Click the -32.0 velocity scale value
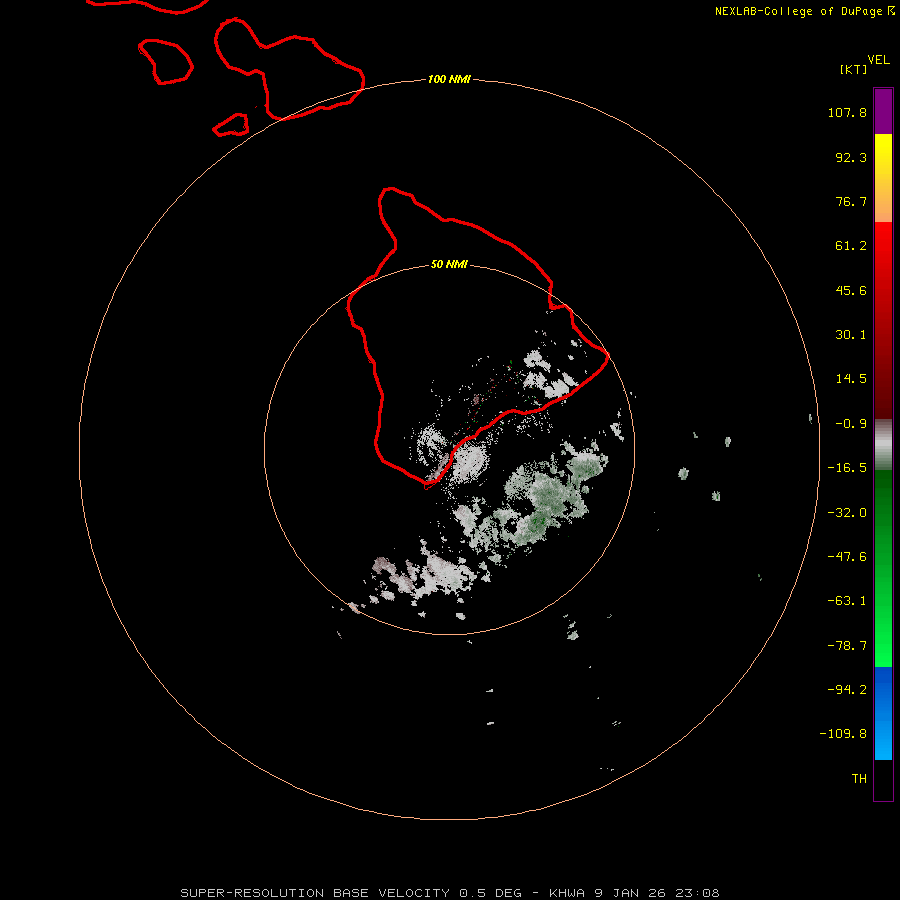 pos(847,513)
